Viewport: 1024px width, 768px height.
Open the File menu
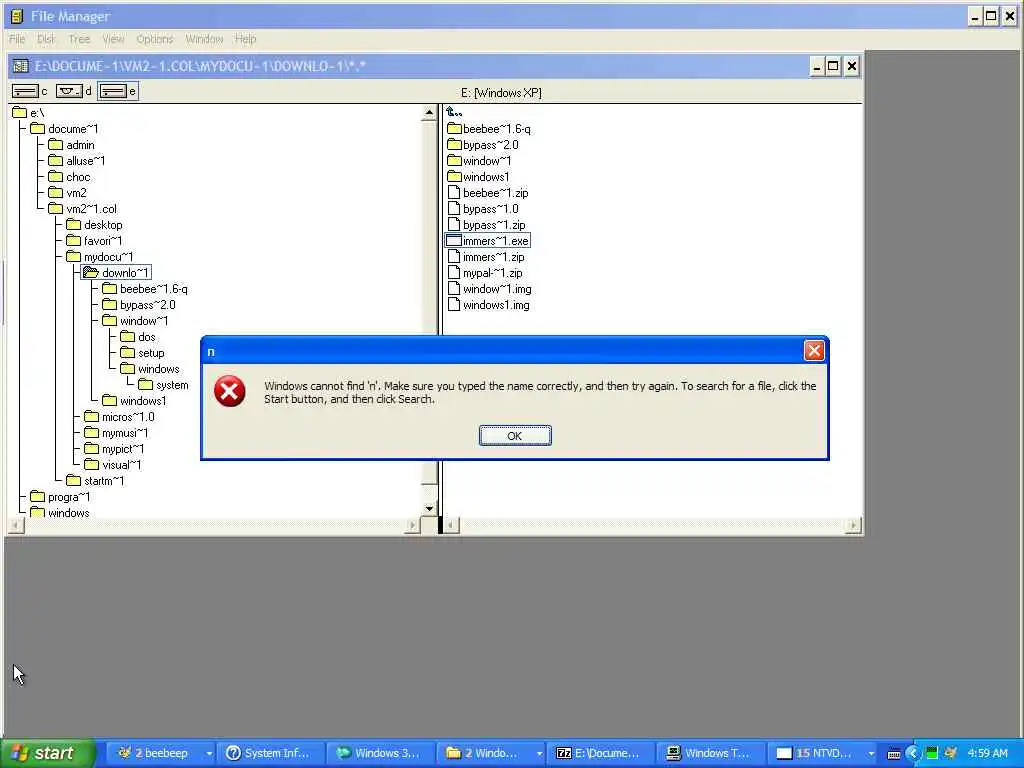(x=17, y=39)
